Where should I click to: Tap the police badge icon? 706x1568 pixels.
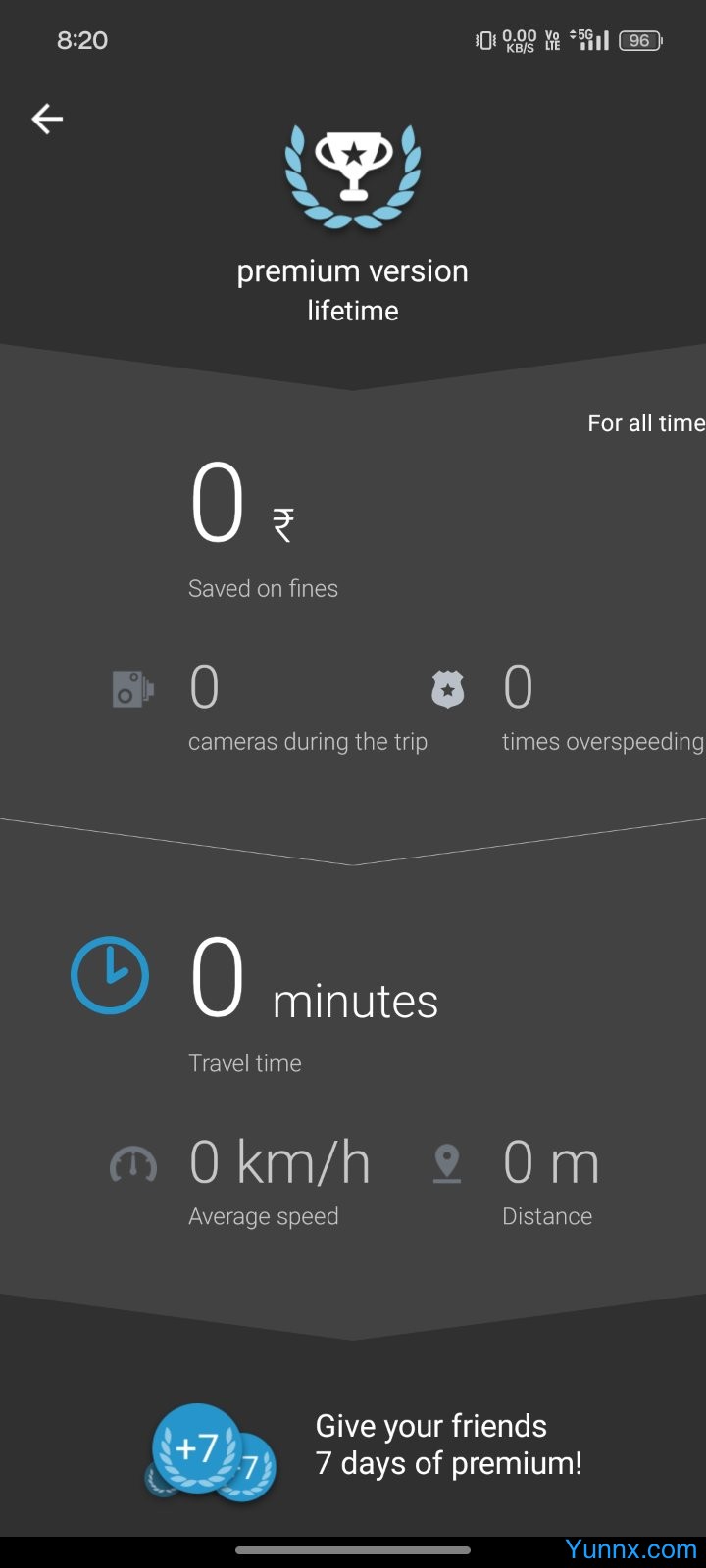coord(447,689)
